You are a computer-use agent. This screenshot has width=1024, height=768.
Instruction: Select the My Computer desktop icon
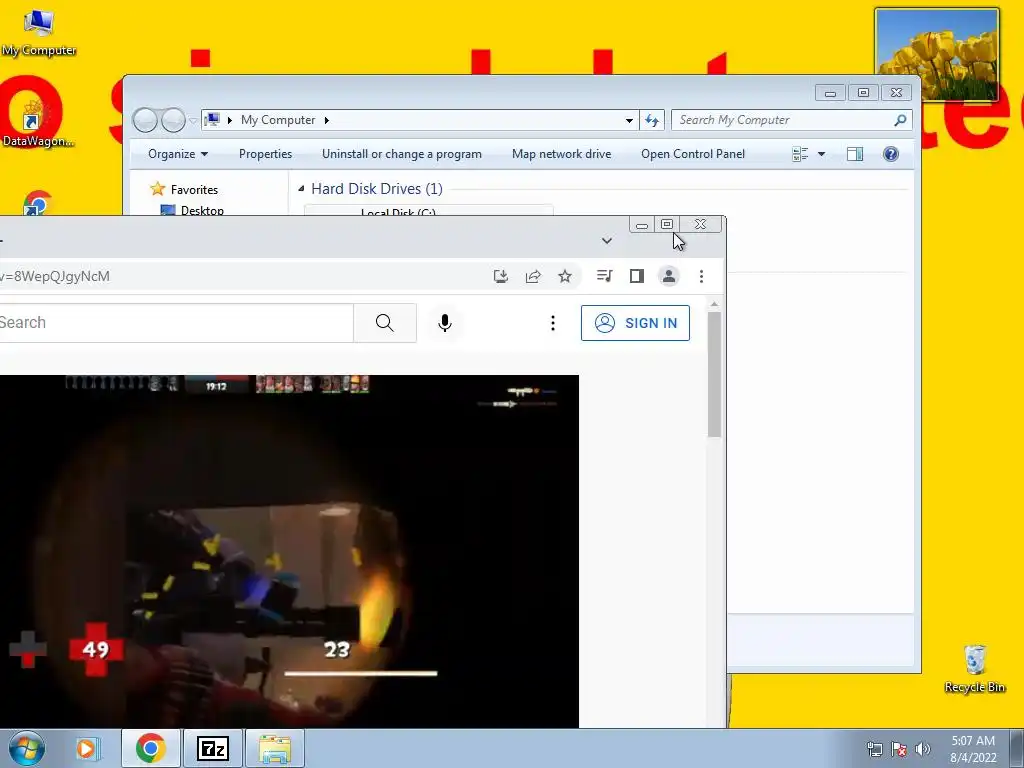39,33
